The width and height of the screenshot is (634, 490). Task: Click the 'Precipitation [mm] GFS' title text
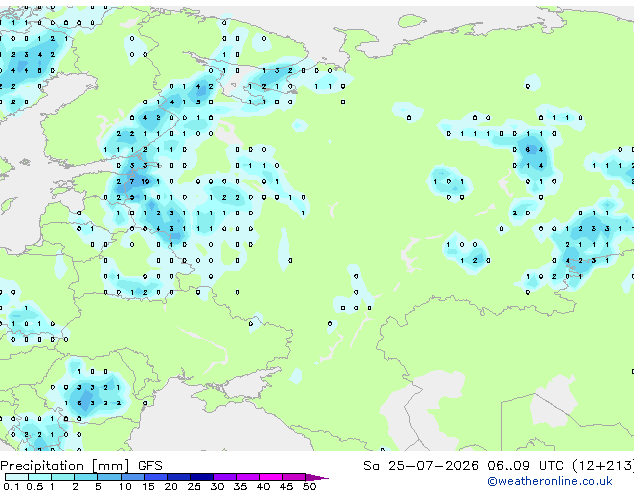pyautogui.click(x=81, y=466)
